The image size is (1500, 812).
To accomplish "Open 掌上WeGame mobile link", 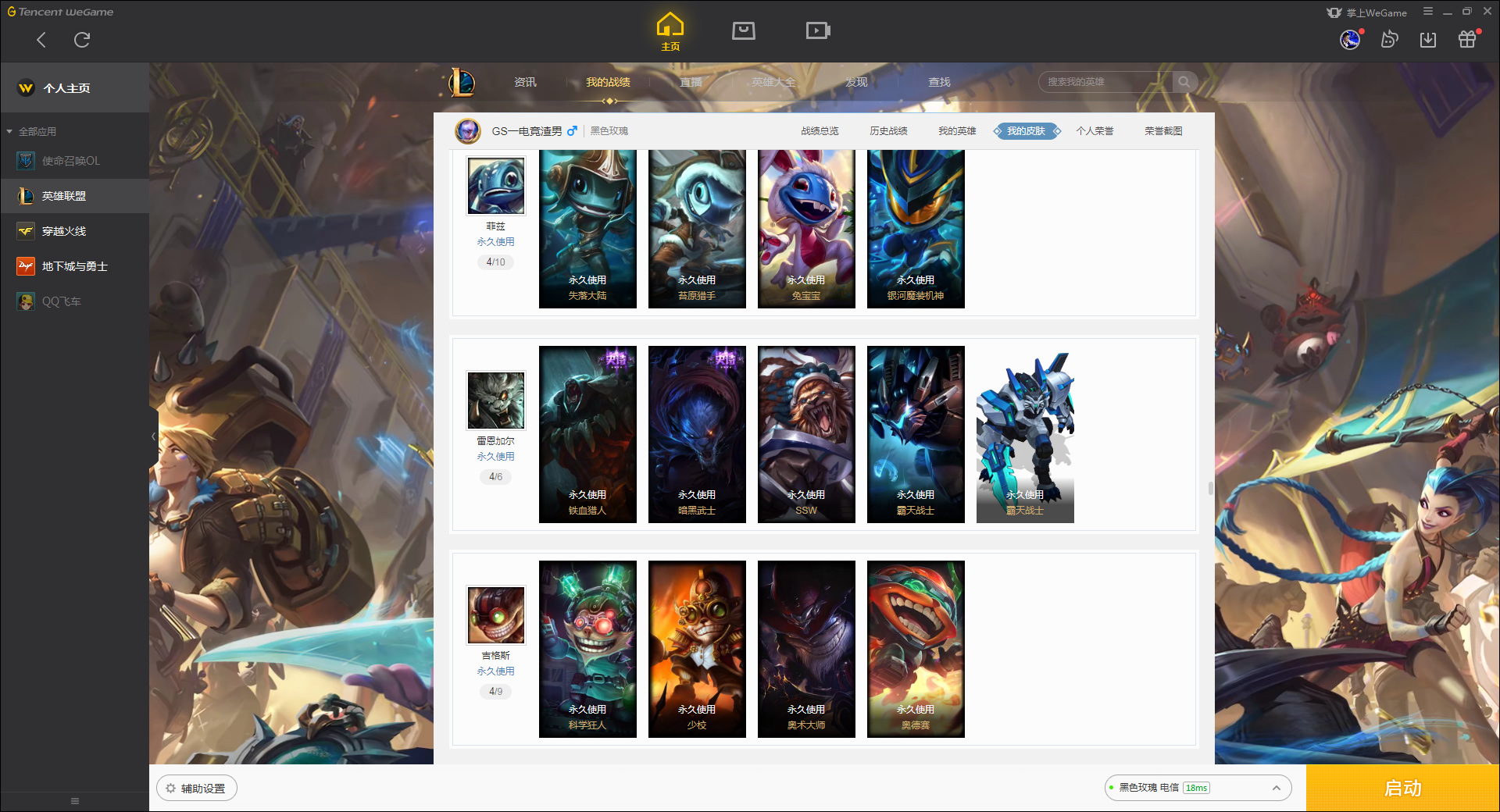I will click(x=1367, y=12).
